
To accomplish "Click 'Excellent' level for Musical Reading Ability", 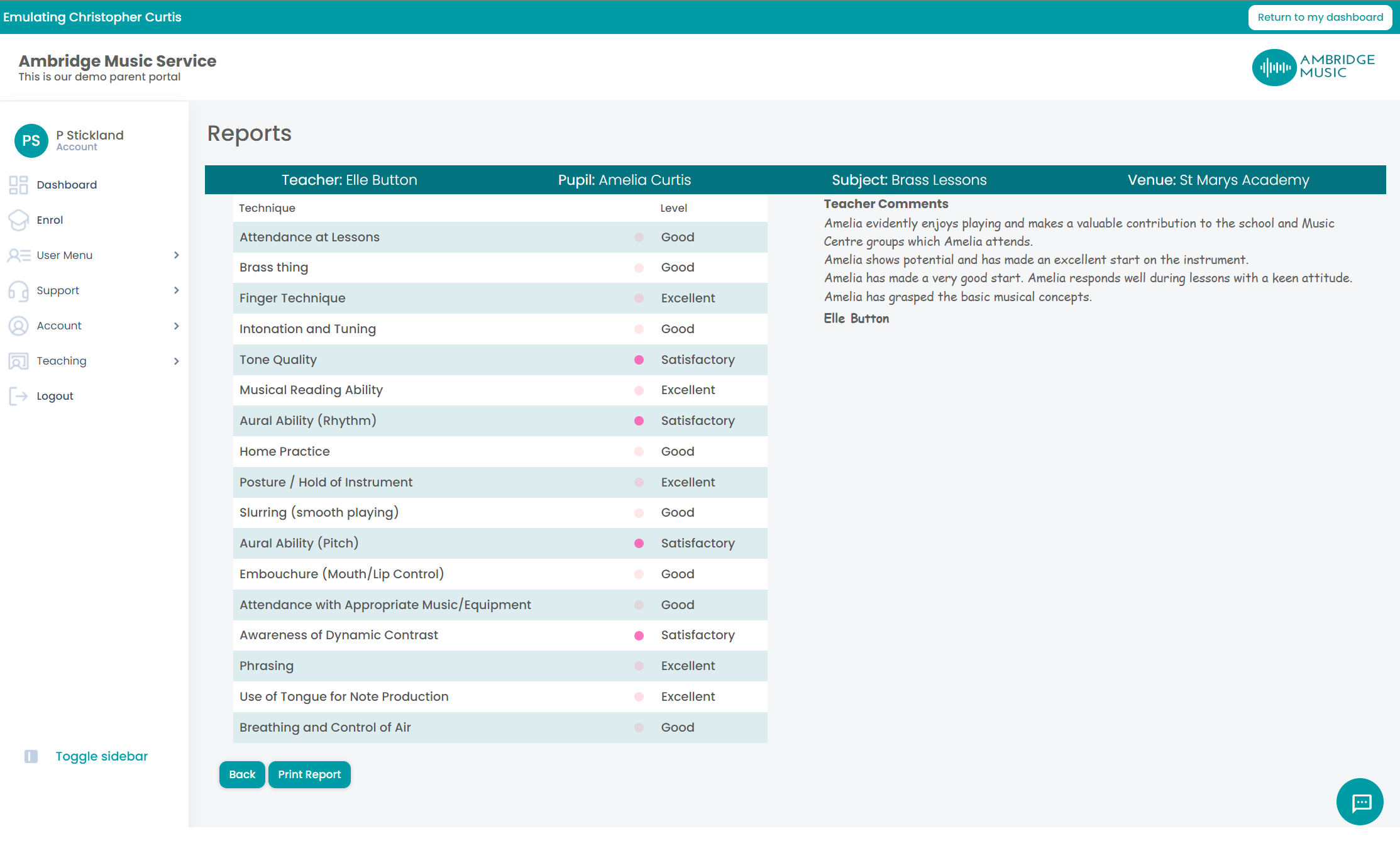I will pyautogui.click(x=688, y=390).
